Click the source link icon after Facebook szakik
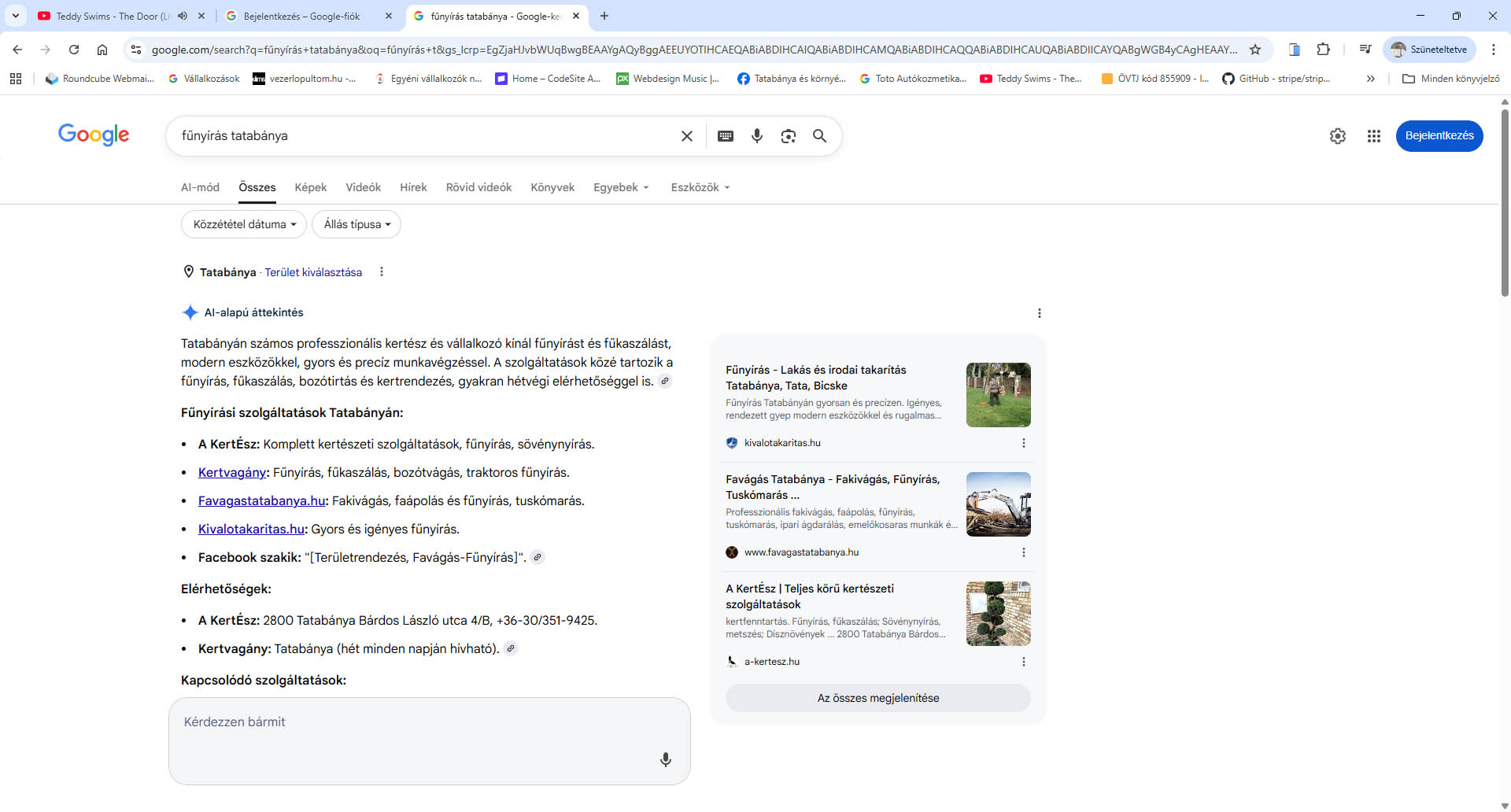This screenshot has height=812, width=1511. (538, 557)
